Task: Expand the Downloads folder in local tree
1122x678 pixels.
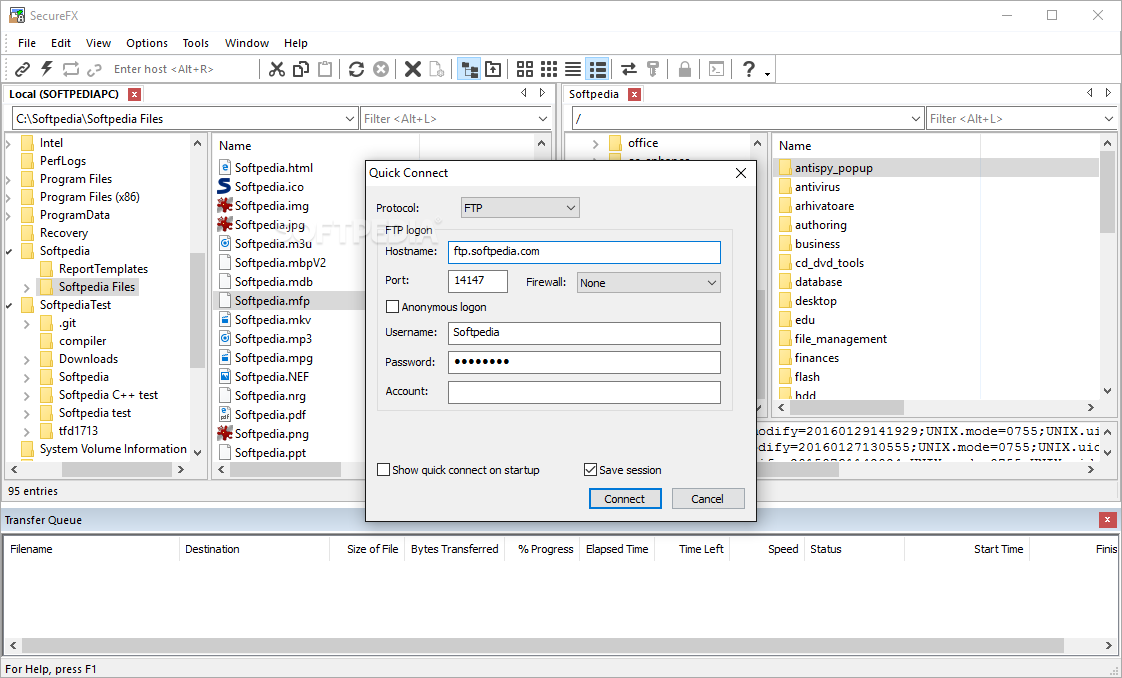Action: pyautogui.click(x=26, y=360)
